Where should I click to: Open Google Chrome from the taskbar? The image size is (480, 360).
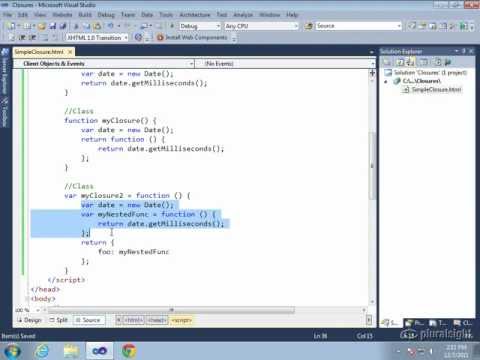click(129, 351)
